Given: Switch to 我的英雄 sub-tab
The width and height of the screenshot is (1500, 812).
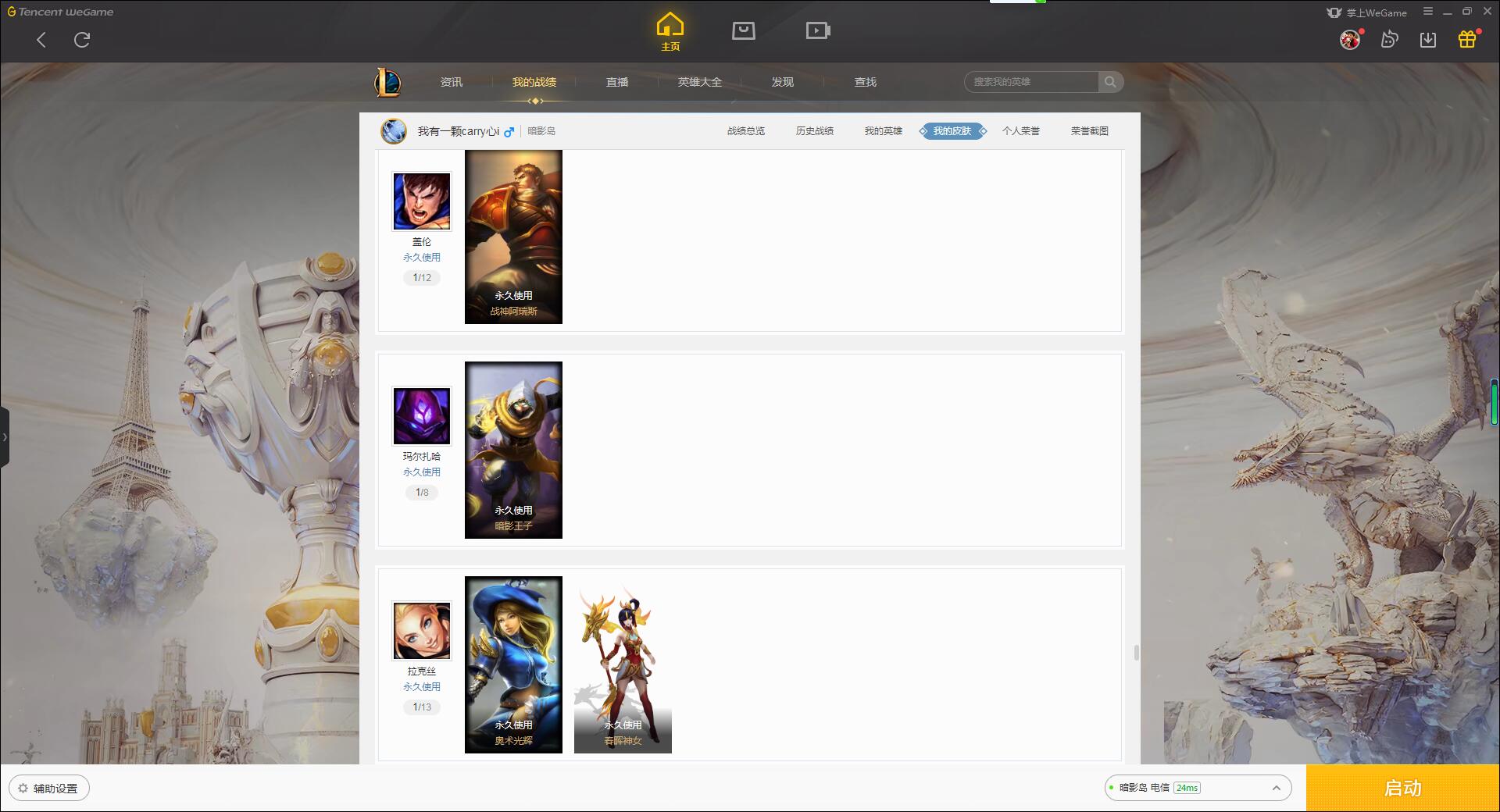Looking at the screenshot, I should point(884,131).
